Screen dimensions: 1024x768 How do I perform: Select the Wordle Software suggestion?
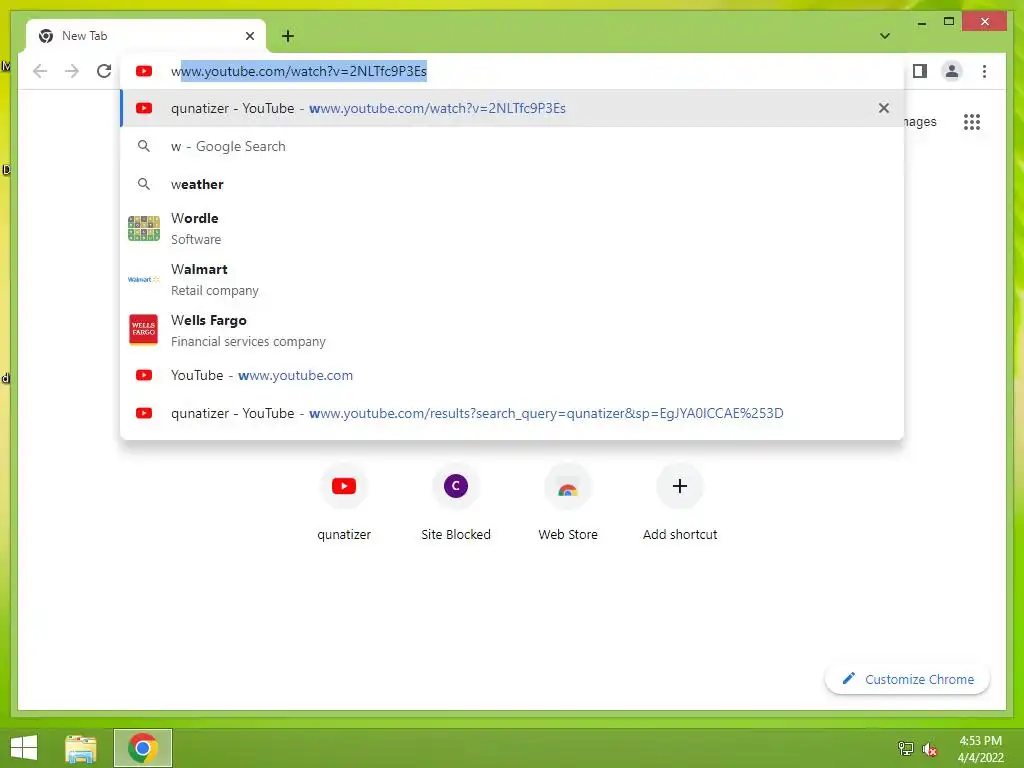click(x=512, y=229)
